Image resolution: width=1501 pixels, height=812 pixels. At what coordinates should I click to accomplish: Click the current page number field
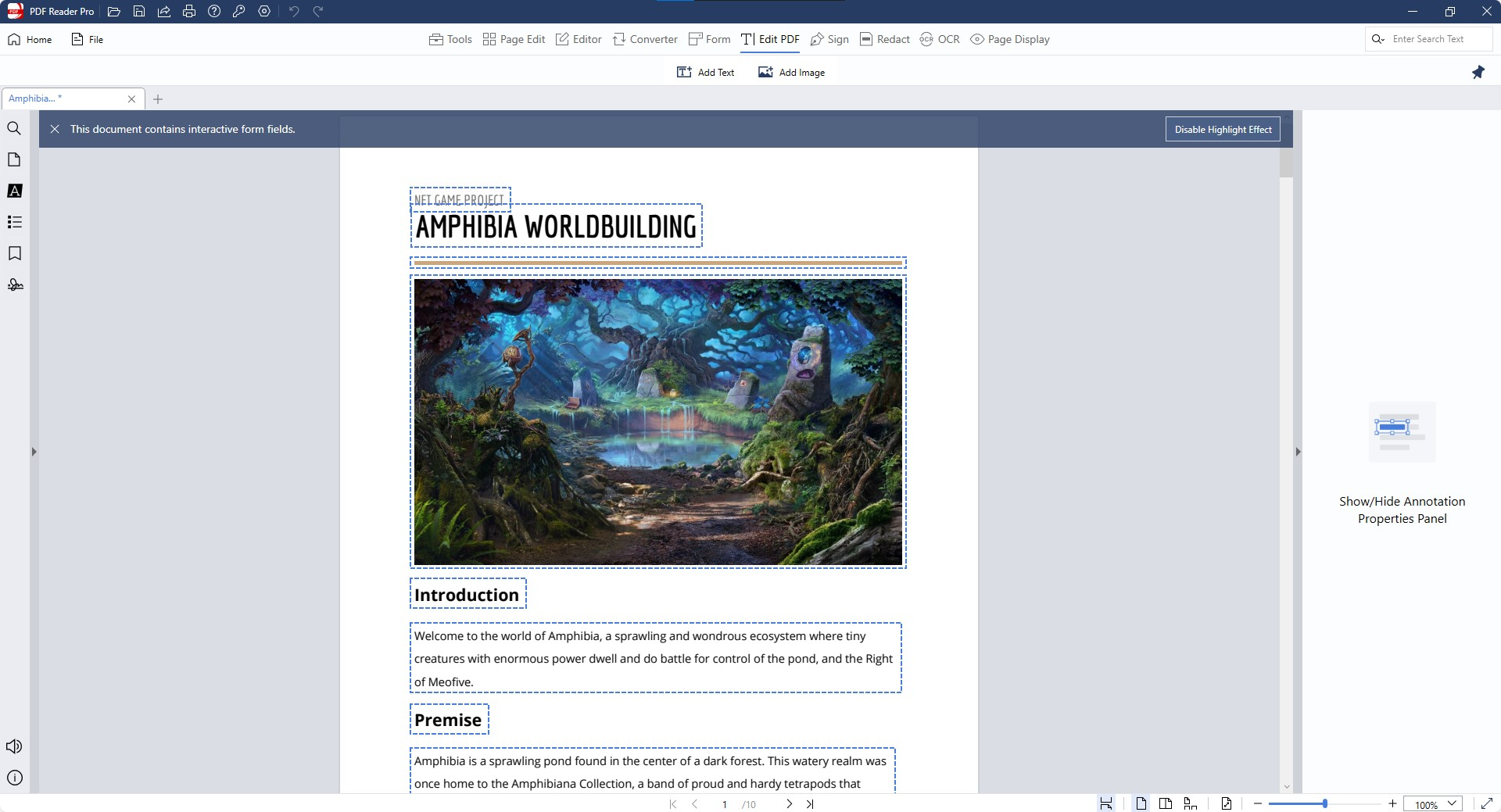click(725, 804)
